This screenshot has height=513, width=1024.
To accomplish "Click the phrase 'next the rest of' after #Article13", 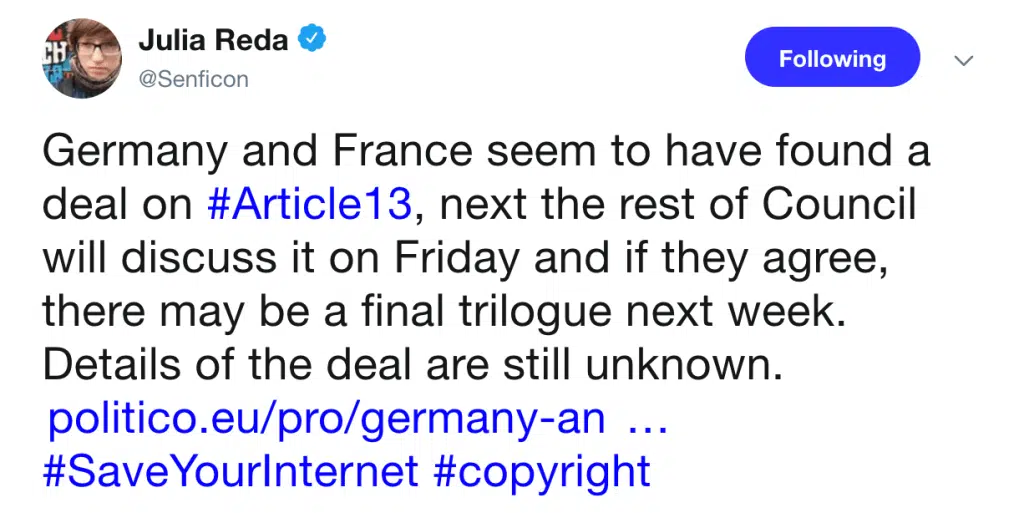I will (583, 206).
